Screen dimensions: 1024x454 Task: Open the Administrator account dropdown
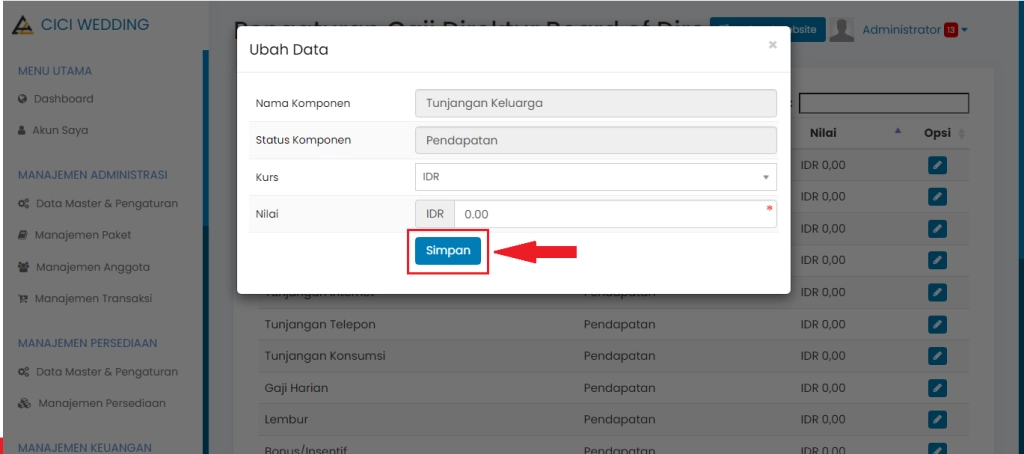(x=915, y=30)
